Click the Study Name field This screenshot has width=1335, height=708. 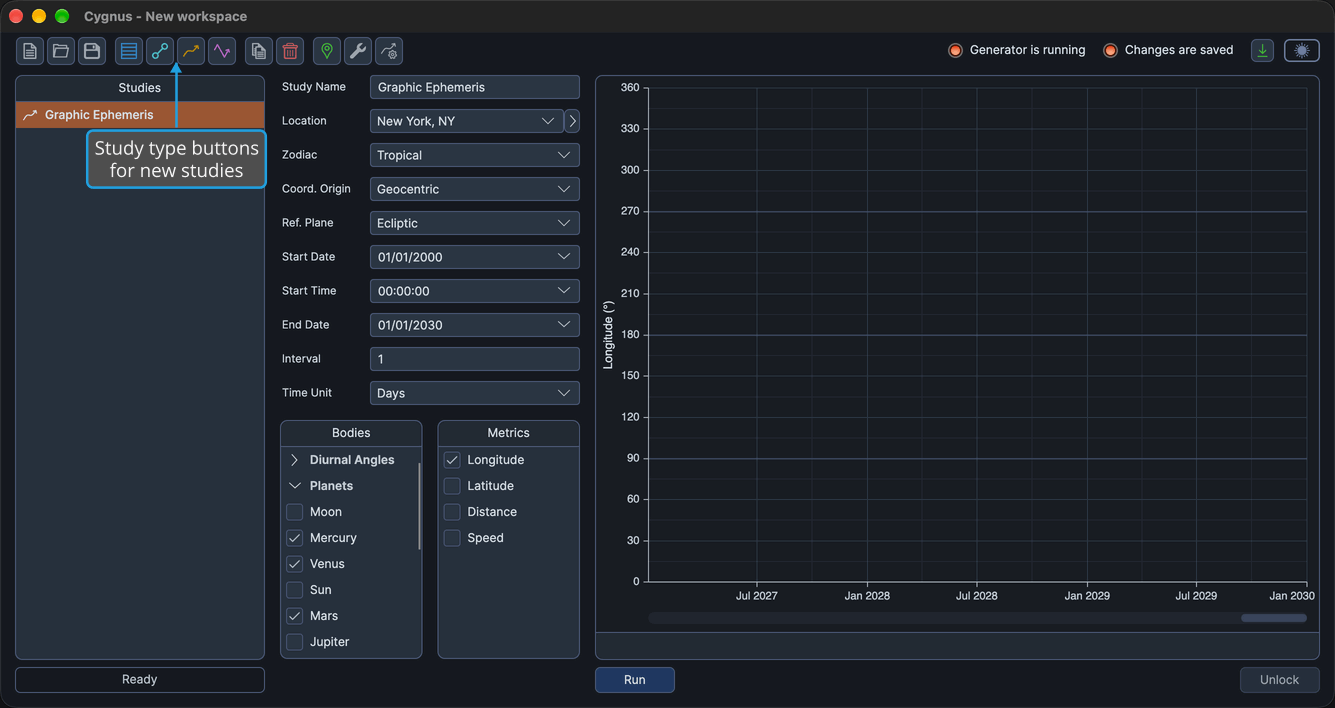[x=475, y=87]
